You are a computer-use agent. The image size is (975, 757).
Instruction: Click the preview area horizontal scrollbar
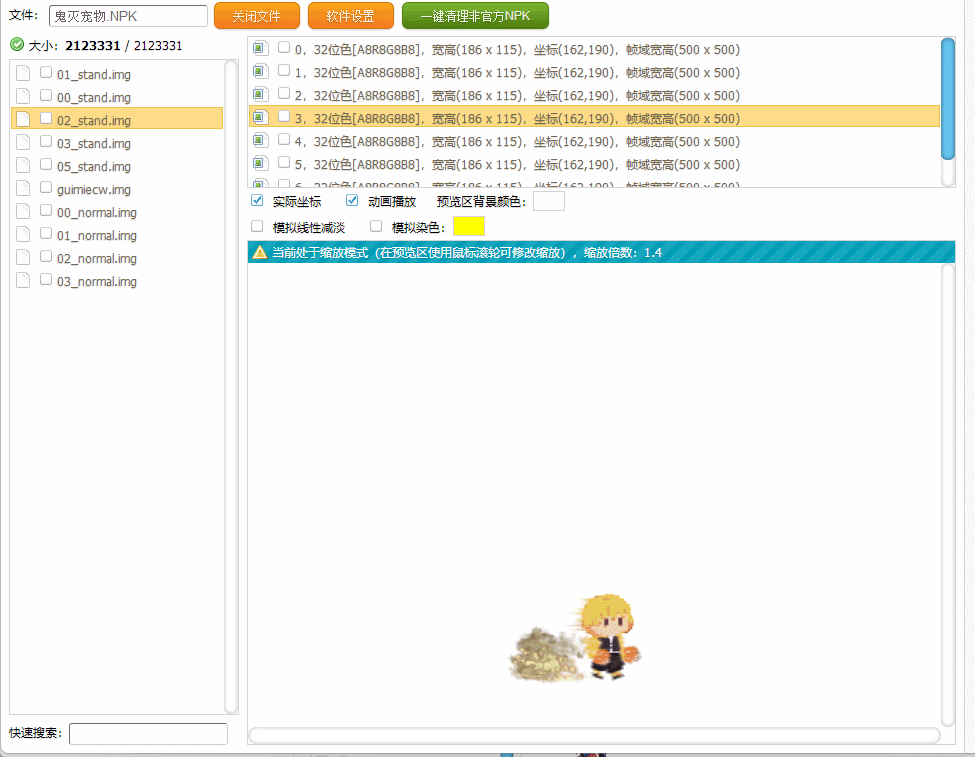tap(594, 735)
